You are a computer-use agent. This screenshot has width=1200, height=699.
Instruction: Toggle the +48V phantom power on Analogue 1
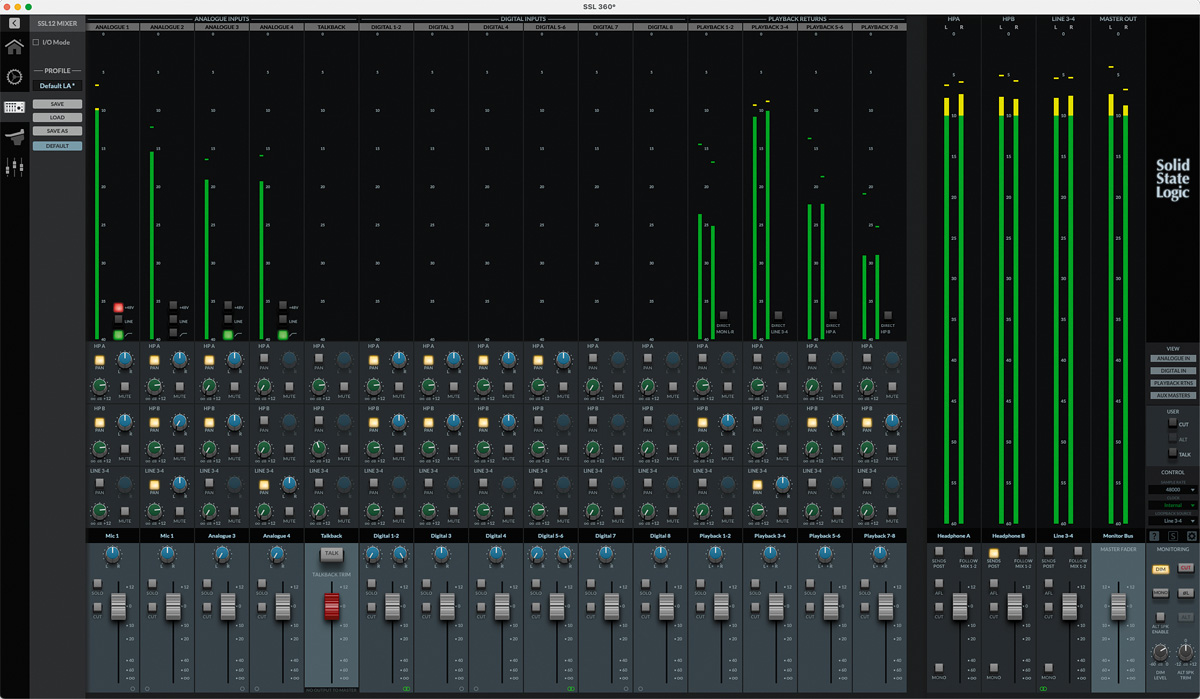pos(118,307)
